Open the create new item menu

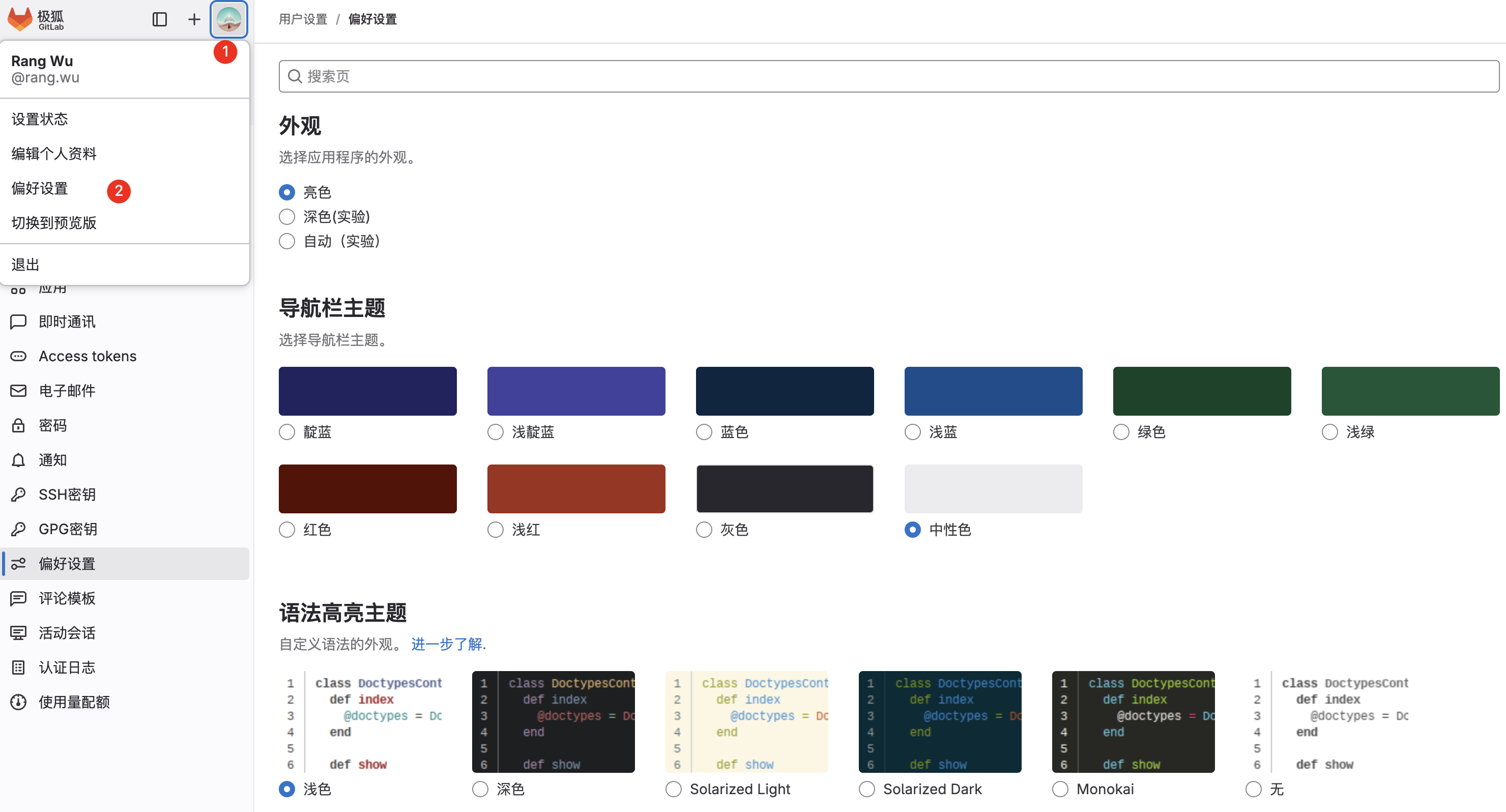[193, 19]
